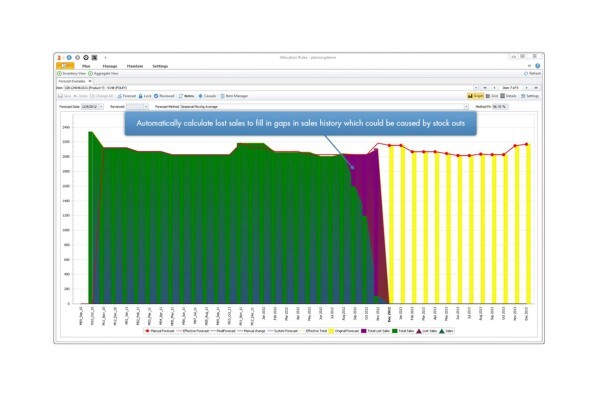
Task: Open Notes from the toolbar
Action: pos(186,96)
